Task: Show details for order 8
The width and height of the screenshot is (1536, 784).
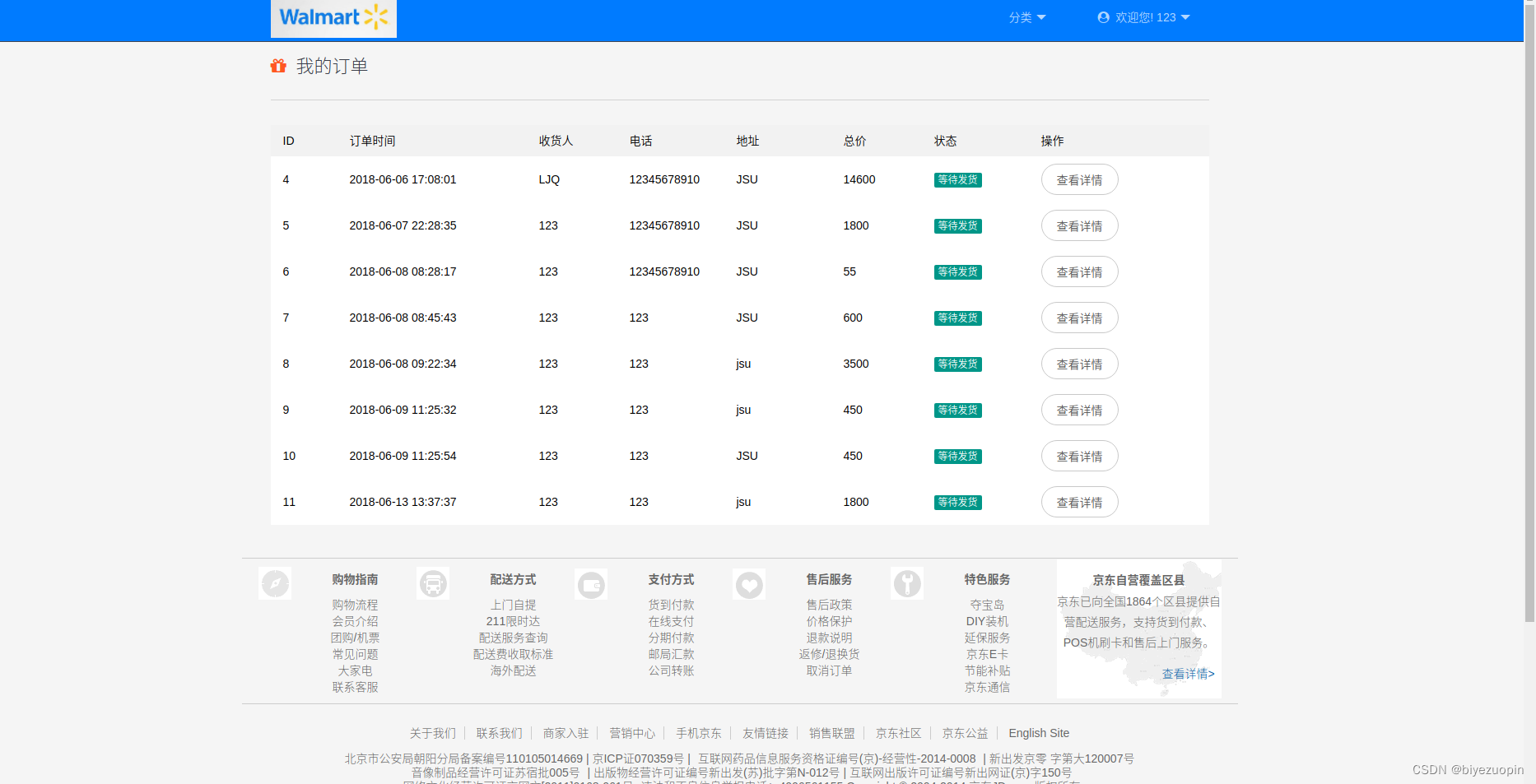Action: point(1079,364)
